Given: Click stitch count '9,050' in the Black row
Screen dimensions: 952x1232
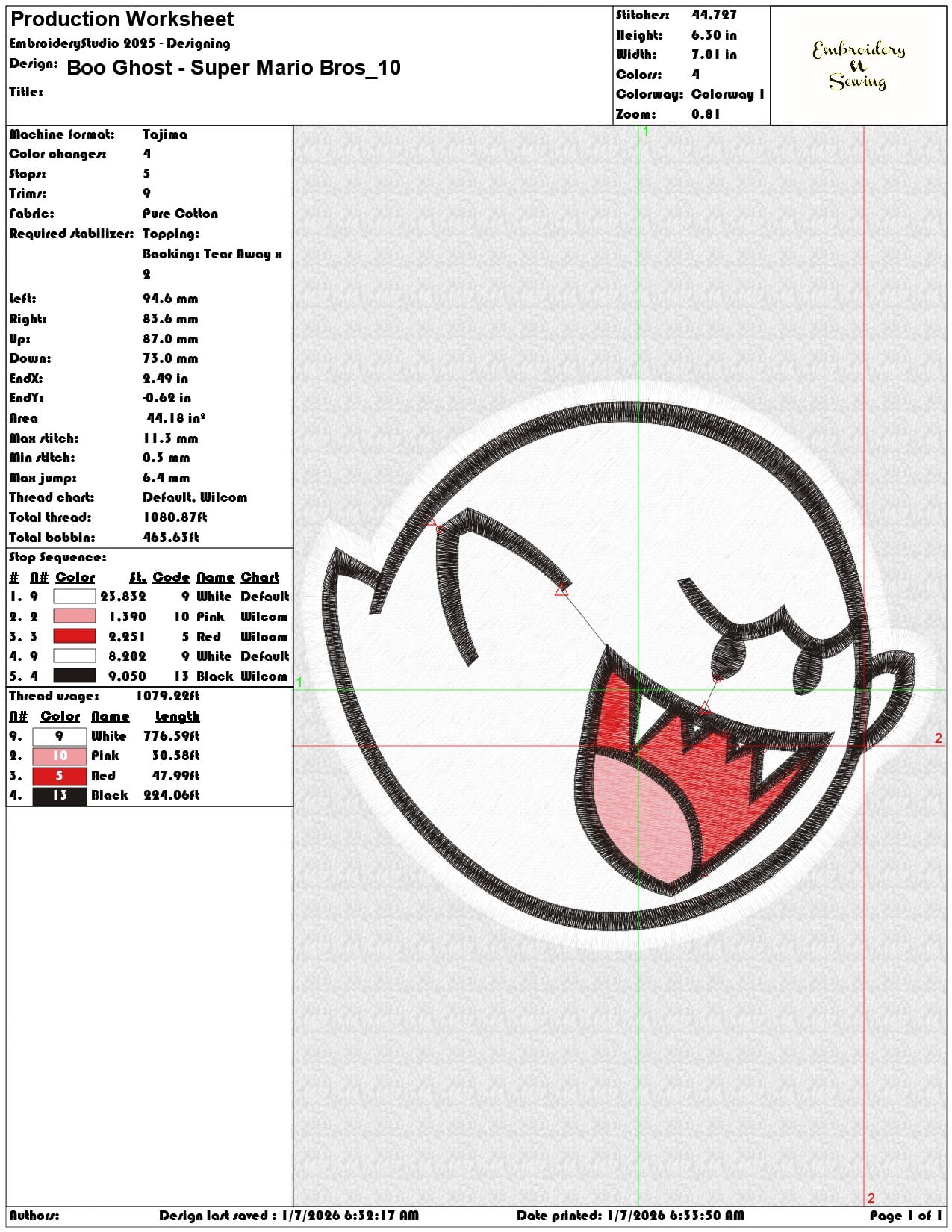Looking at the screenshot, I should pyautogui.click(x=127, y=676).
